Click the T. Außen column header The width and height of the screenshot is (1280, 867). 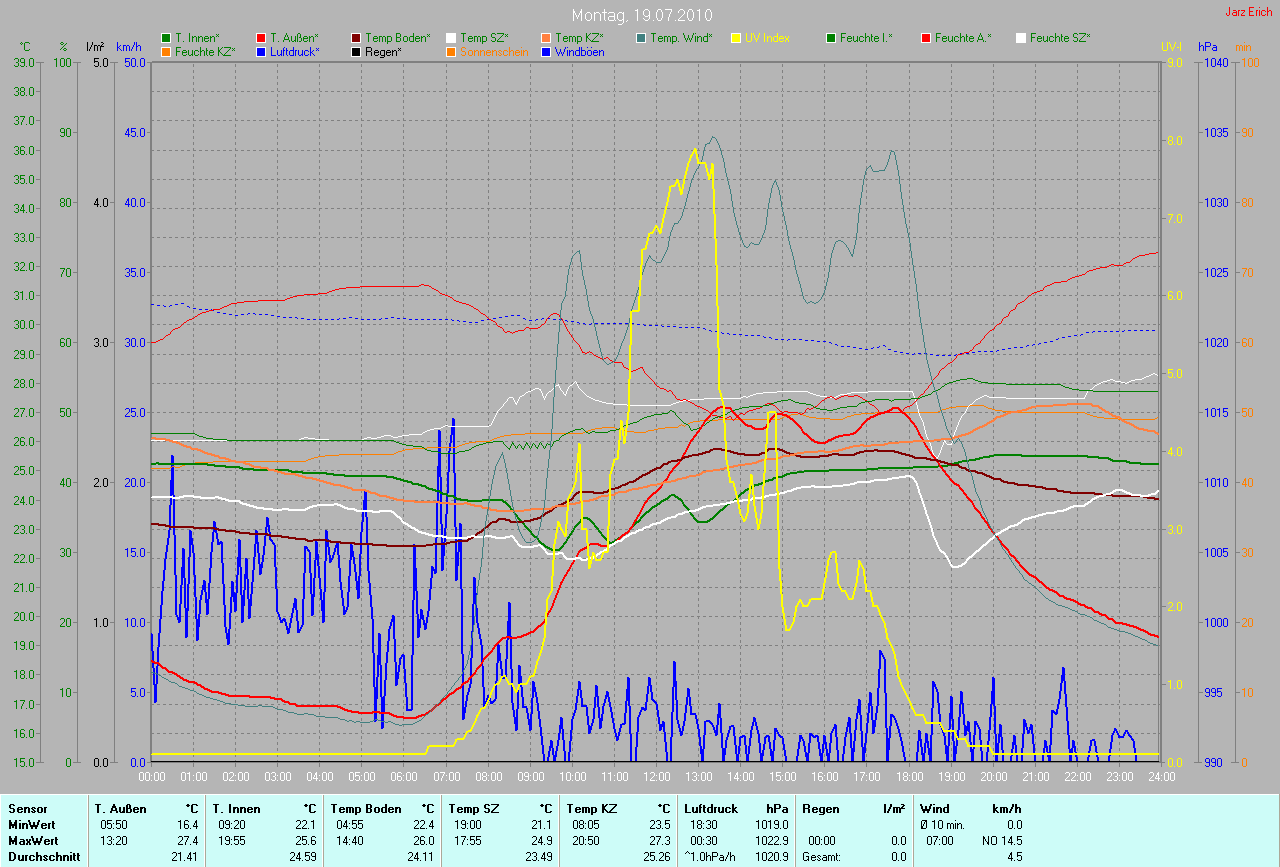[x=120, y=809]
